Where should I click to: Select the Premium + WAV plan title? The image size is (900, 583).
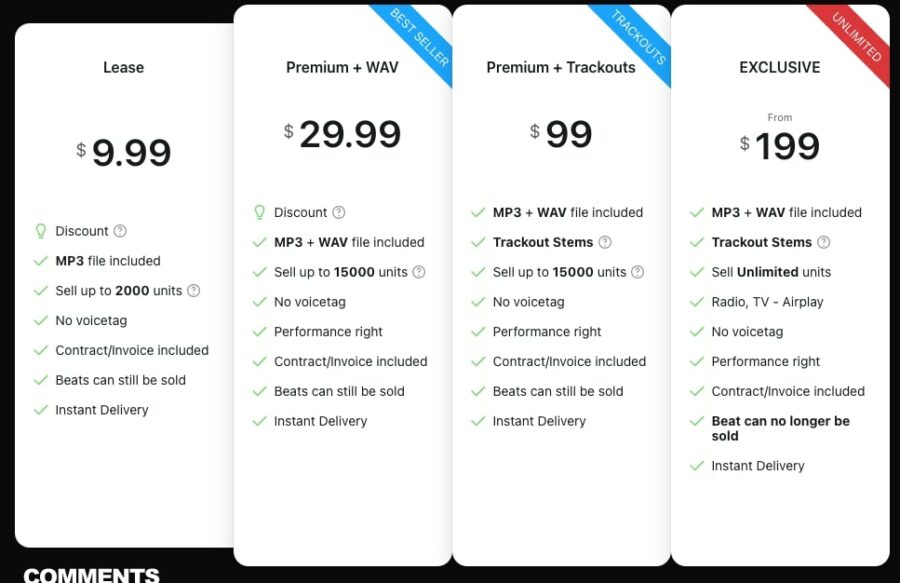pos(342,68)
